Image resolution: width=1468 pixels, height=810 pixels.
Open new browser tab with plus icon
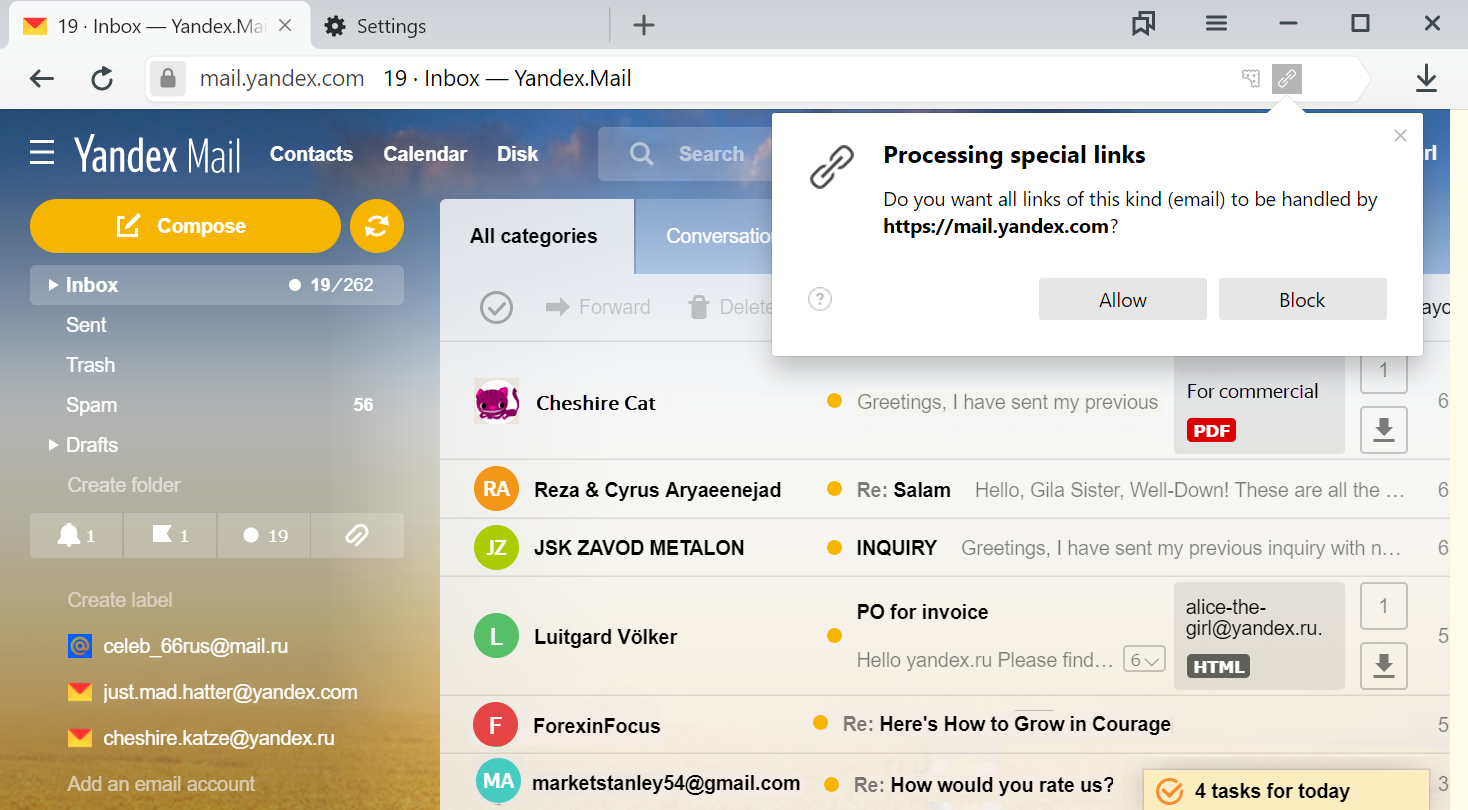(644, 26)
